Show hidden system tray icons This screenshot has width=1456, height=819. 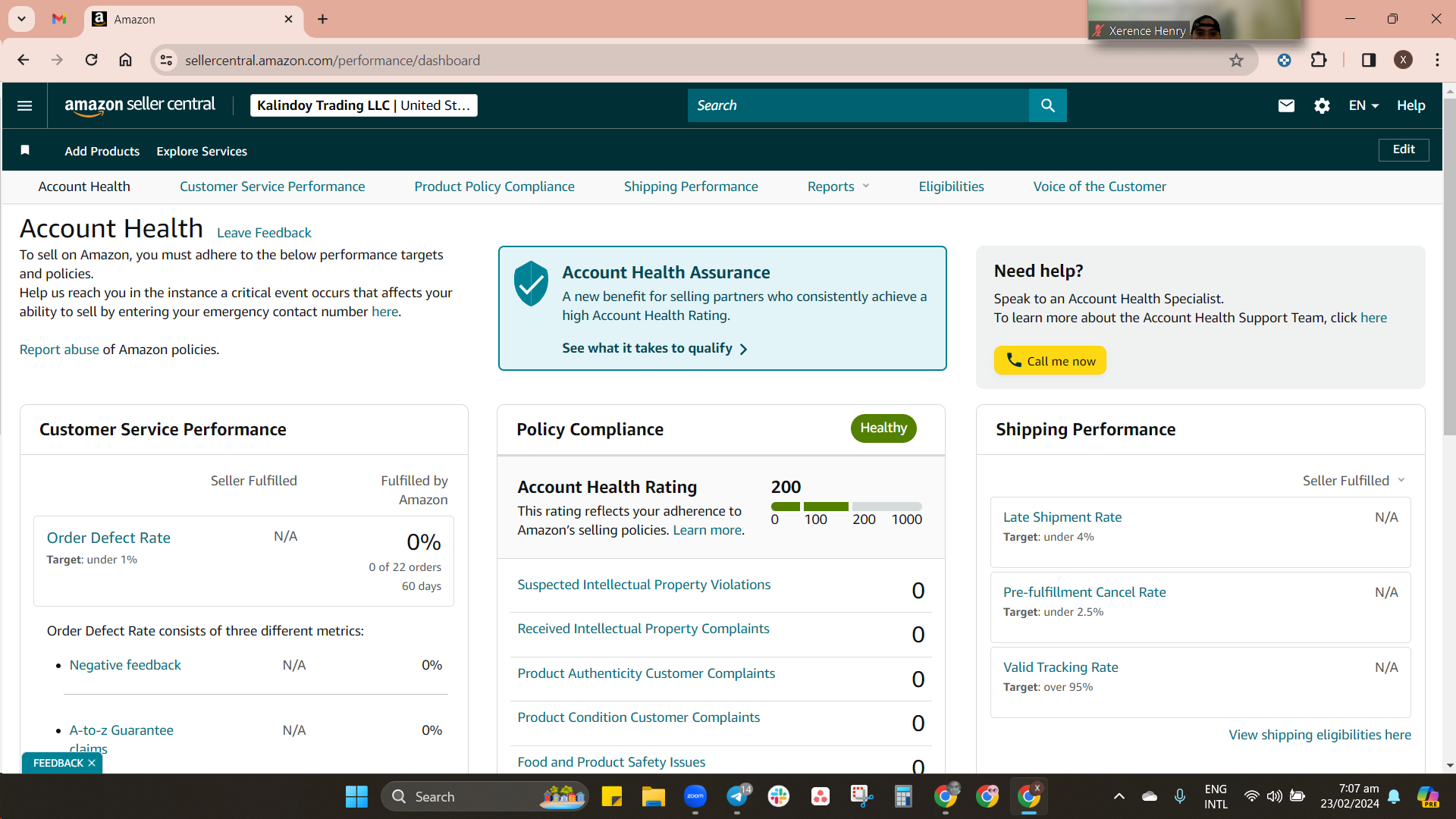pos(1119,796)
